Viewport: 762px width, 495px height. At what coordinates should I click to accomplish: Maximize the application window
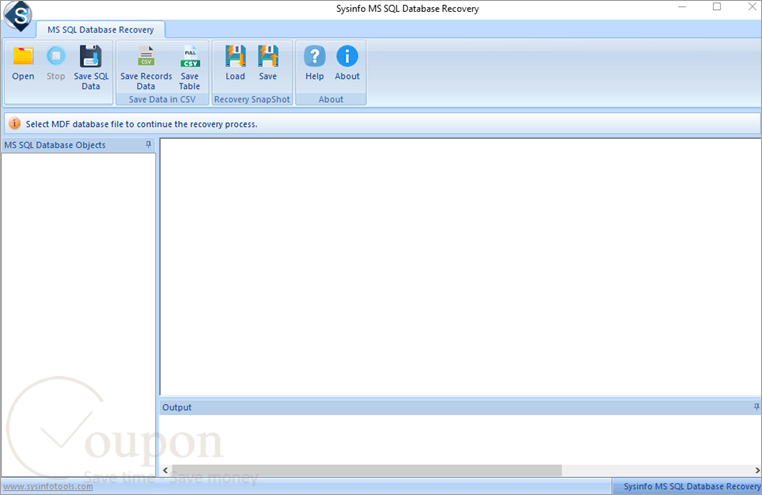[717, 7]
